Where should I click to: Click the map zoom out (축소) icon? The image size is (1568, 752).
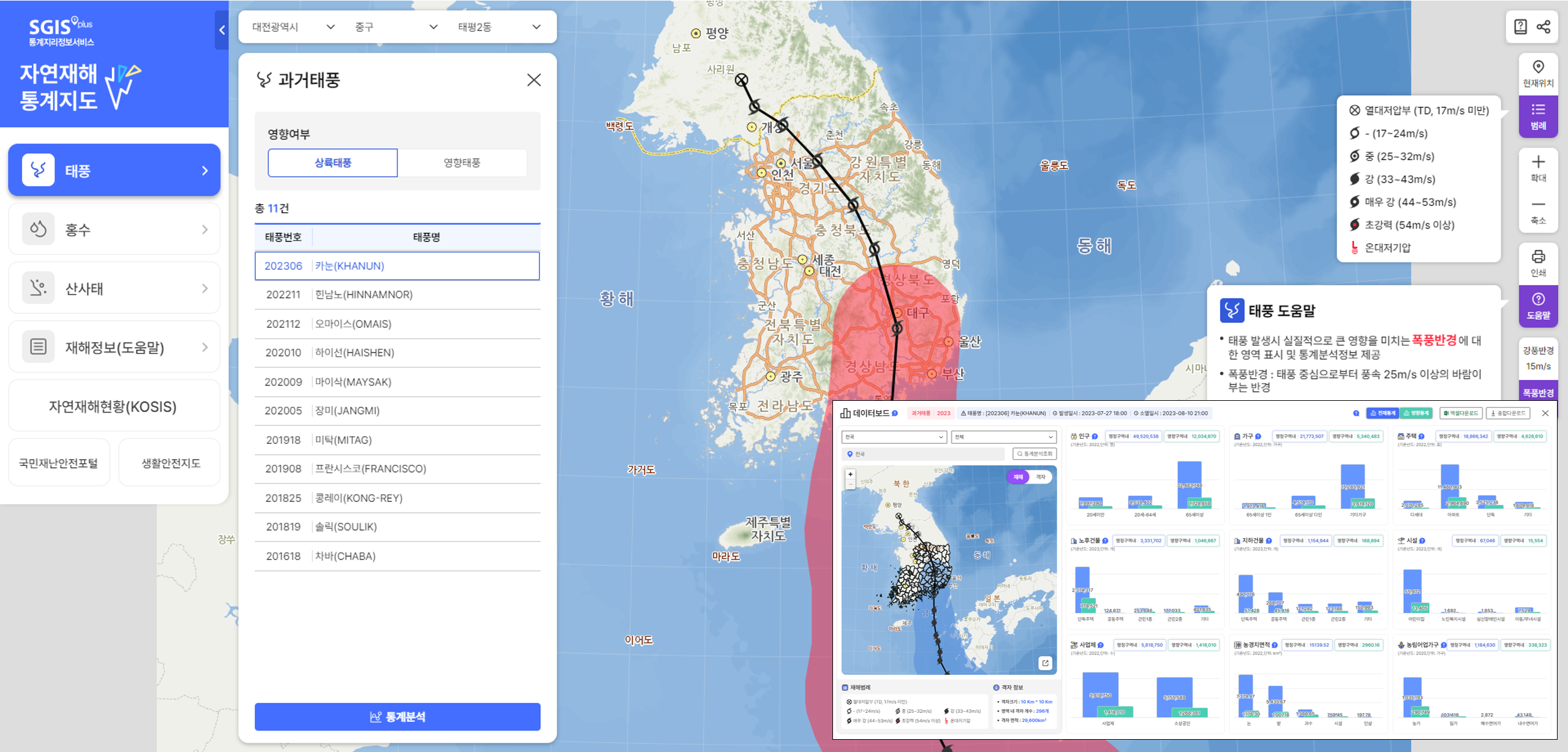point(1538,205)
